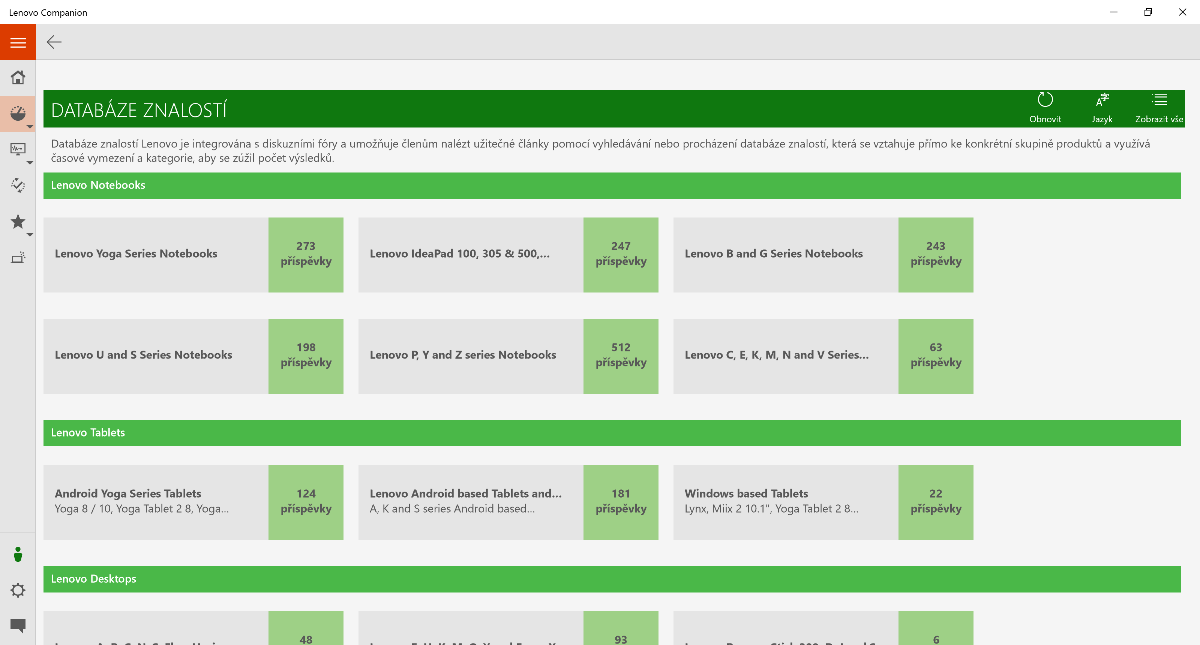Expand the arrow under the monitor icon
The image size is (1200, 645).
(30, 163)
